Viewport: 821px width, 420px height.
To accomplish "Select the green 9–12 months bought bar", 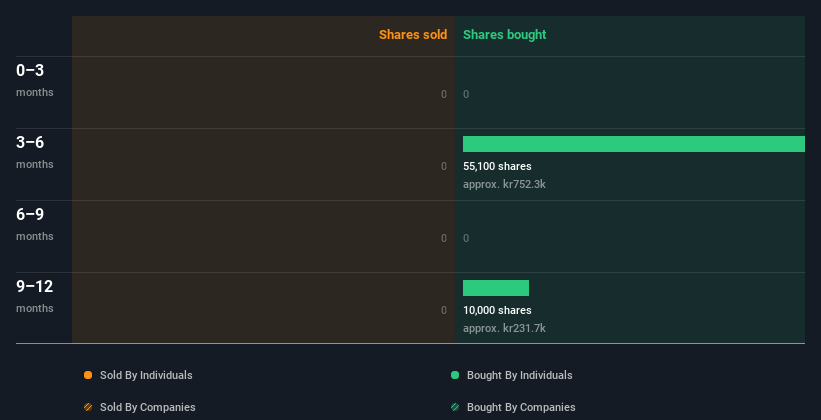I will 496,288.
